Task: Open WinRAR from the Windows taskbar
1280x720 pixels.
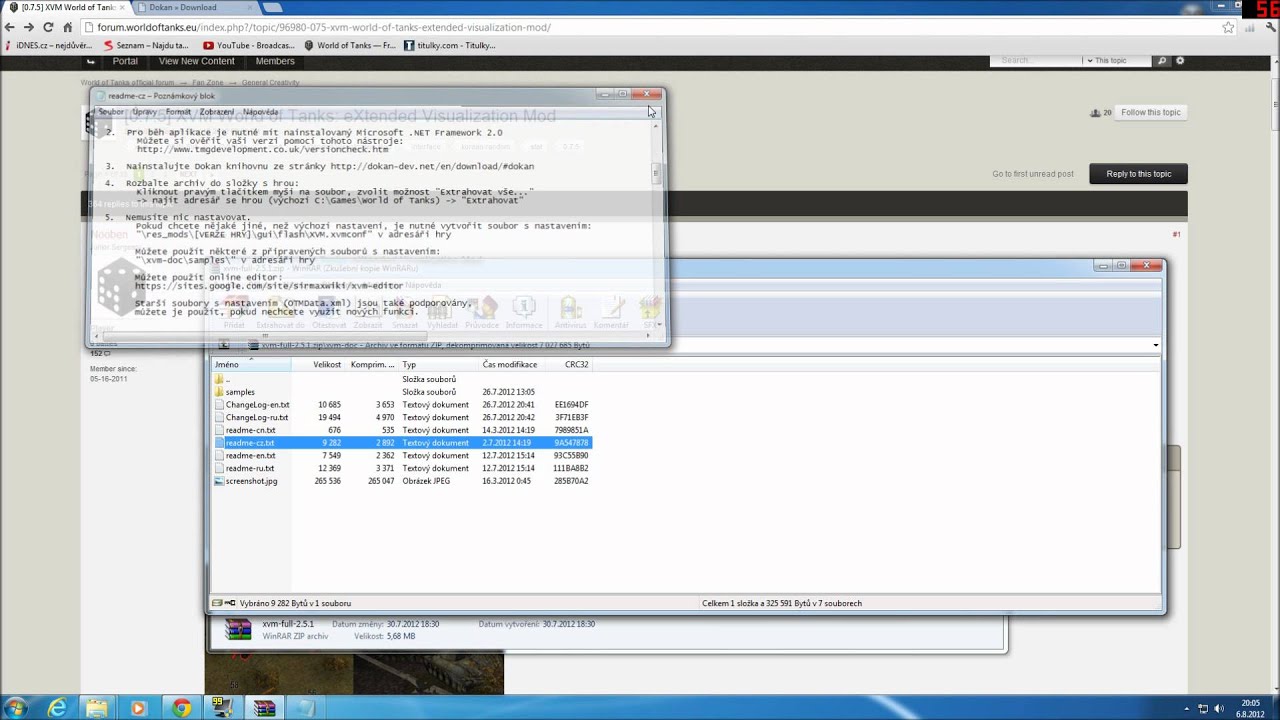Action: (264, 708)
